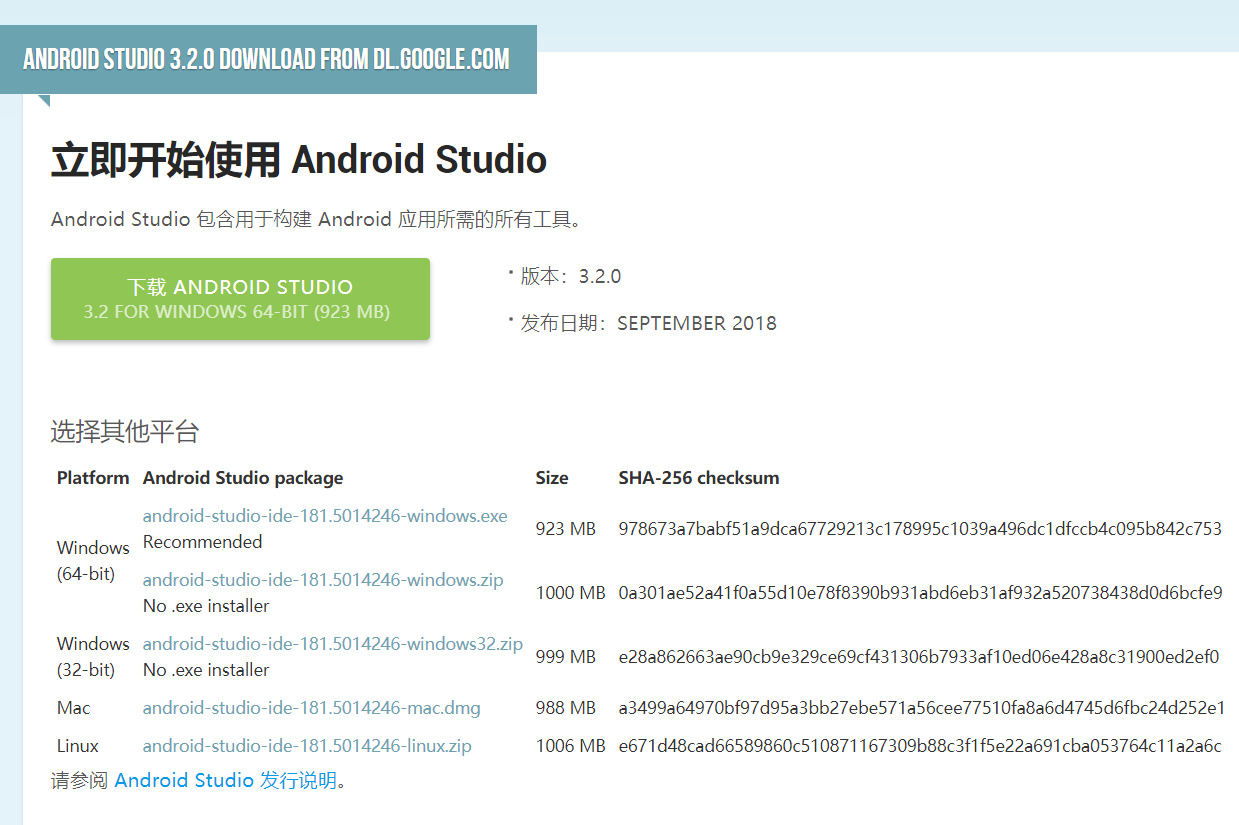Open android-studio-ide-181.5014246-windows.exe link

[325, 516]
